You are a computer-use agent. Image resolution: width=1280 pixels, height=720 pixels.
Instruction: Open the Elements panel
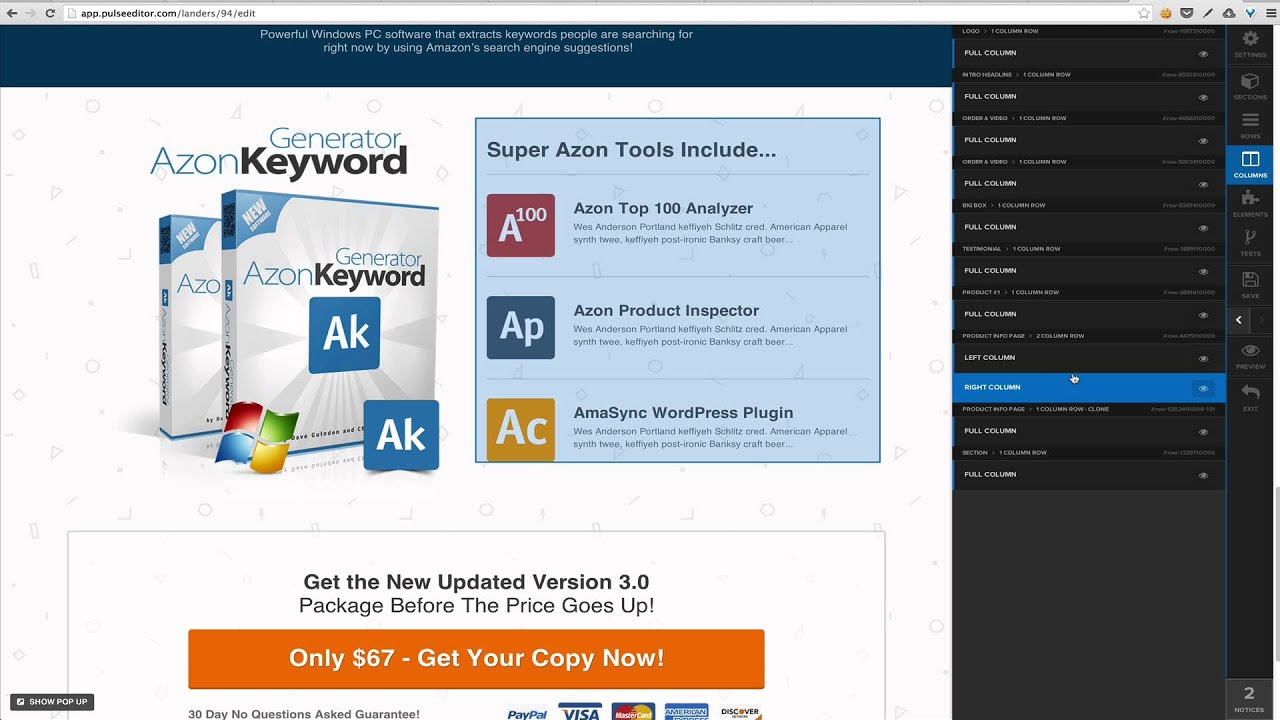click(x=1250, y=204)
